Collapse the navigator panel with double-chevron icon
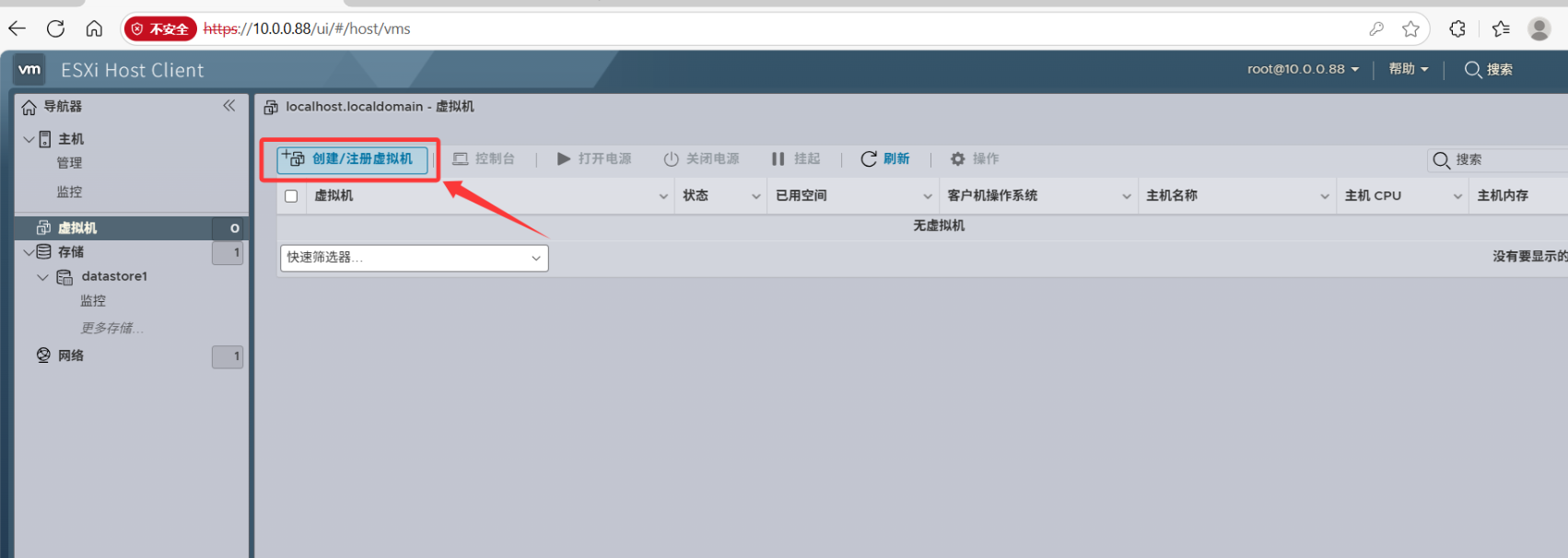 (x=228, y=106)
